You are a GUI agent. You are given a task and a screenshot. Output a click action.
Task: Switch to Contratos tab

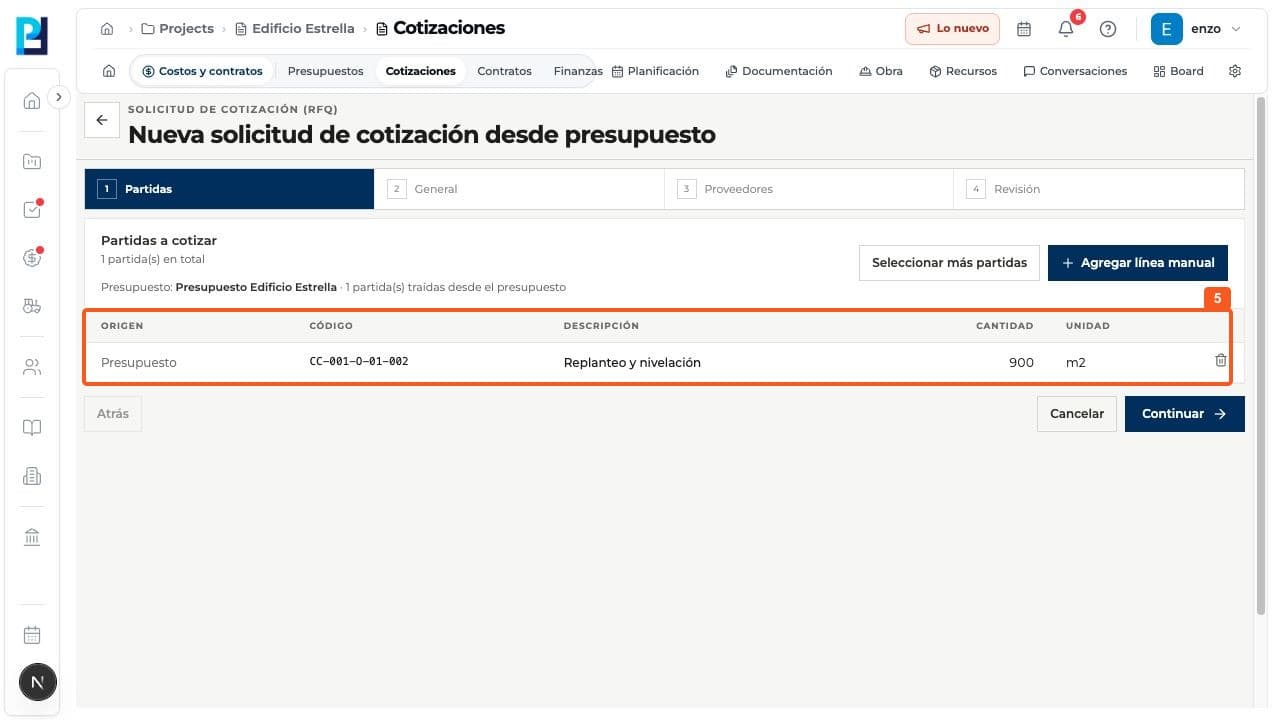click(504, 71)
